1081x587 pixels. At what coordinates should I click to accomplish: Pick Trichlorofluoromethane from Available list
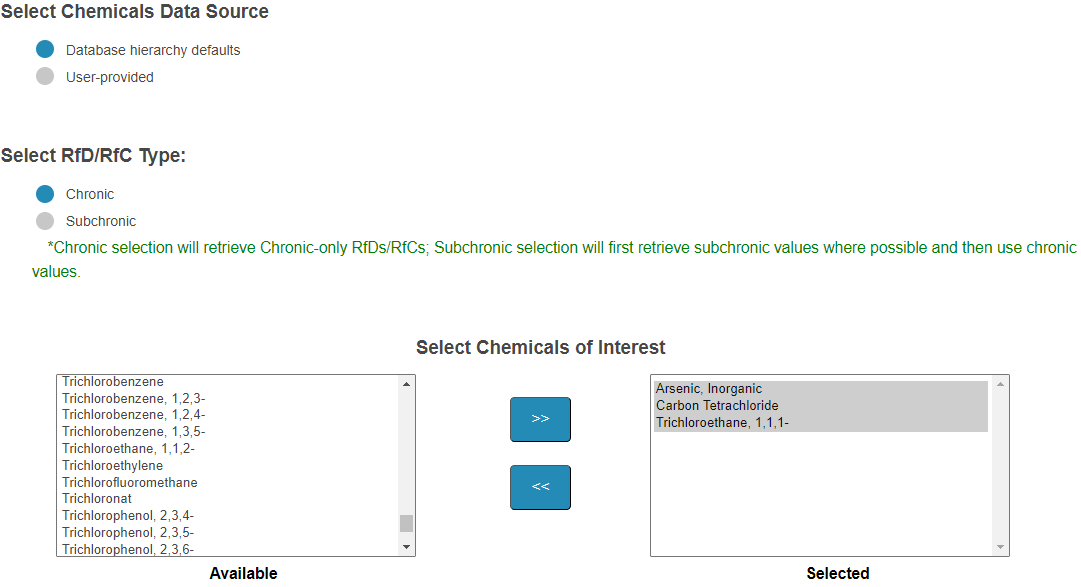[x=129, y=482]
